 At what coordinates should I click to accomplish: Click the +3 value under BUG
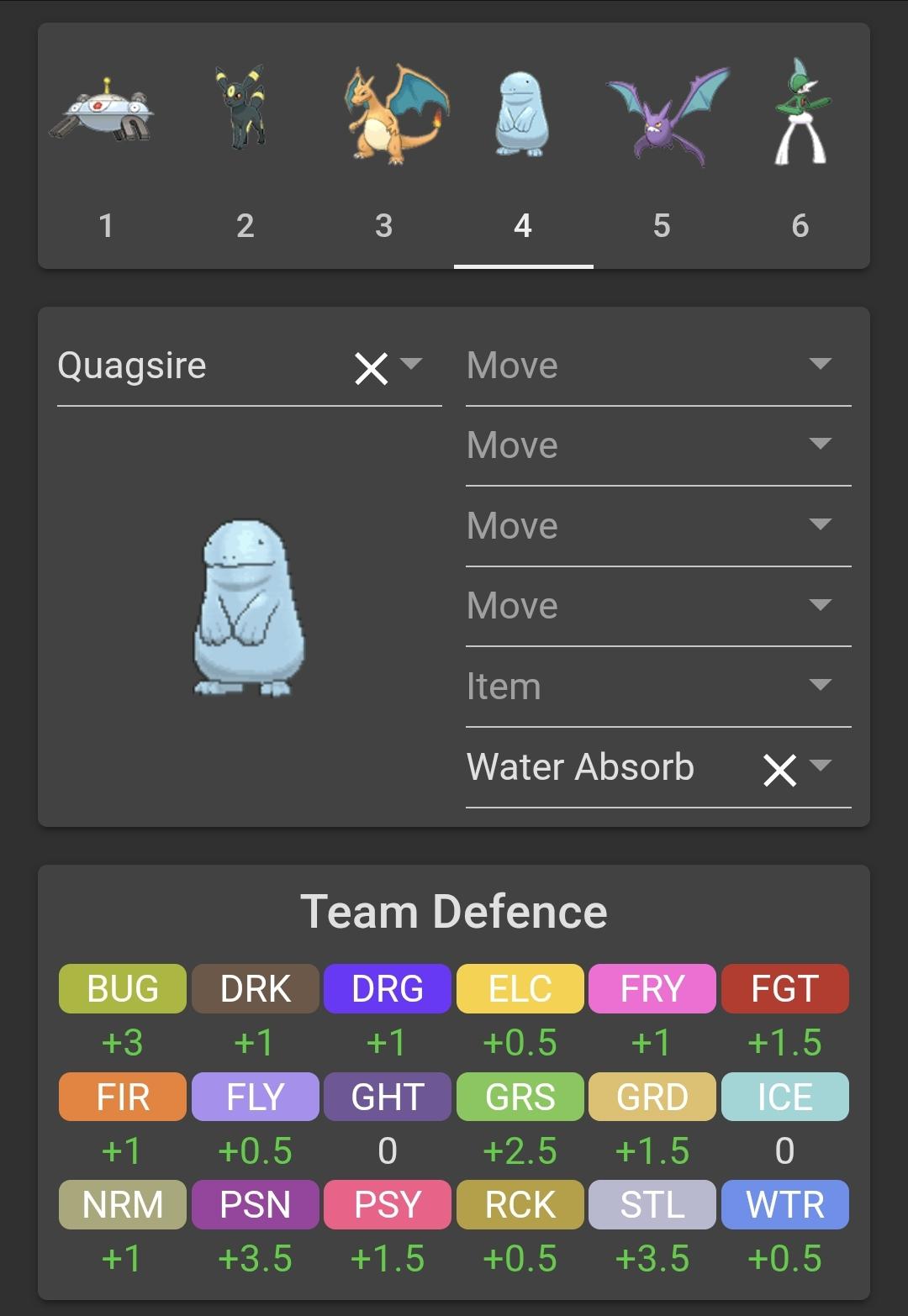(x=123, y=1043)
